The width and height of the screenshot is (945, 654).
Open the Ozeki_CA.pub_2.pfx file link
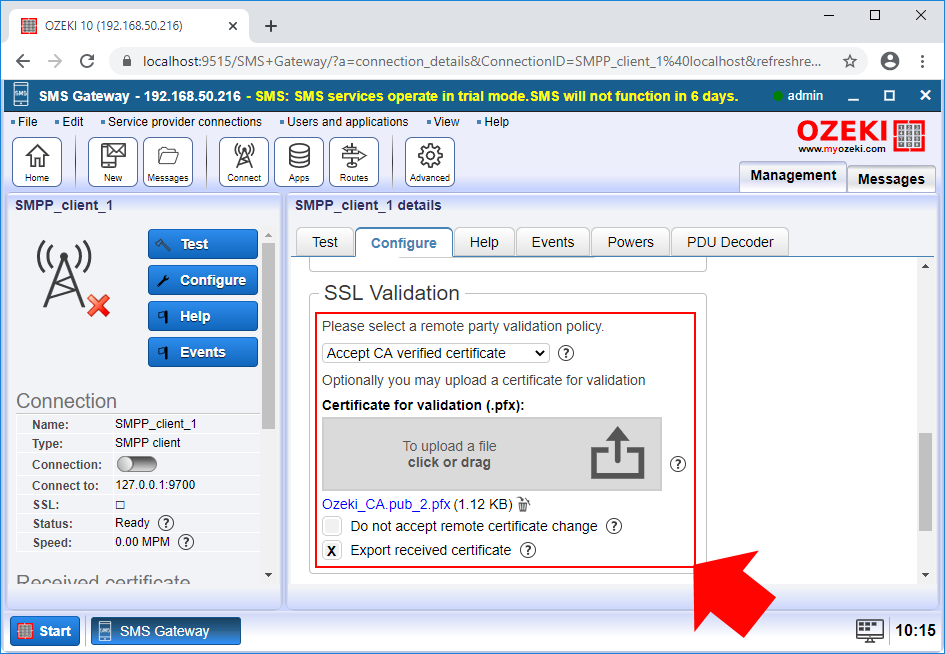coord(386,504)
